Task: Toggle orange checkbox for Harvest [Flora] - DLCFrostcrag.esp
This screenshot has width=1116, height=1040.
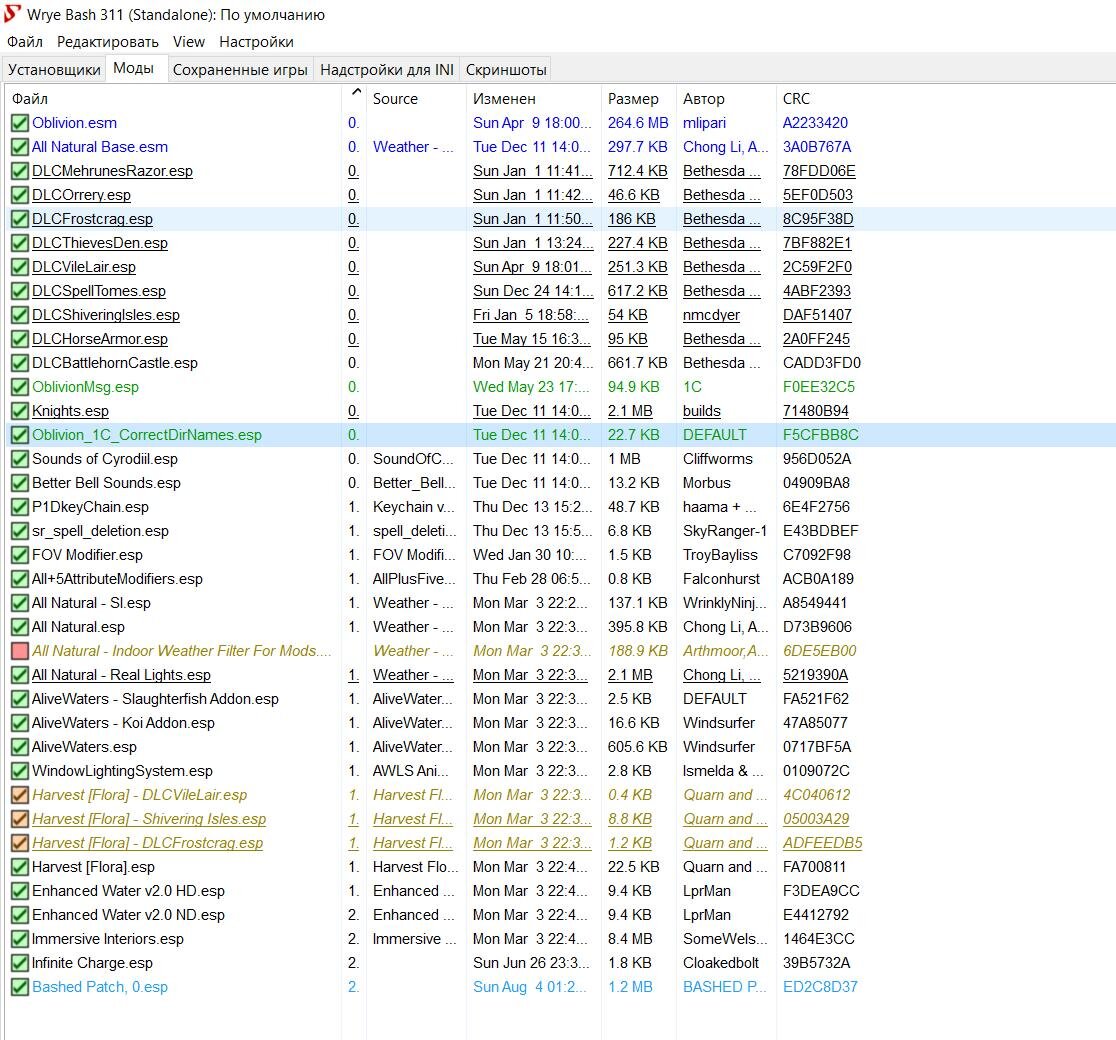Action: (20, 844)
